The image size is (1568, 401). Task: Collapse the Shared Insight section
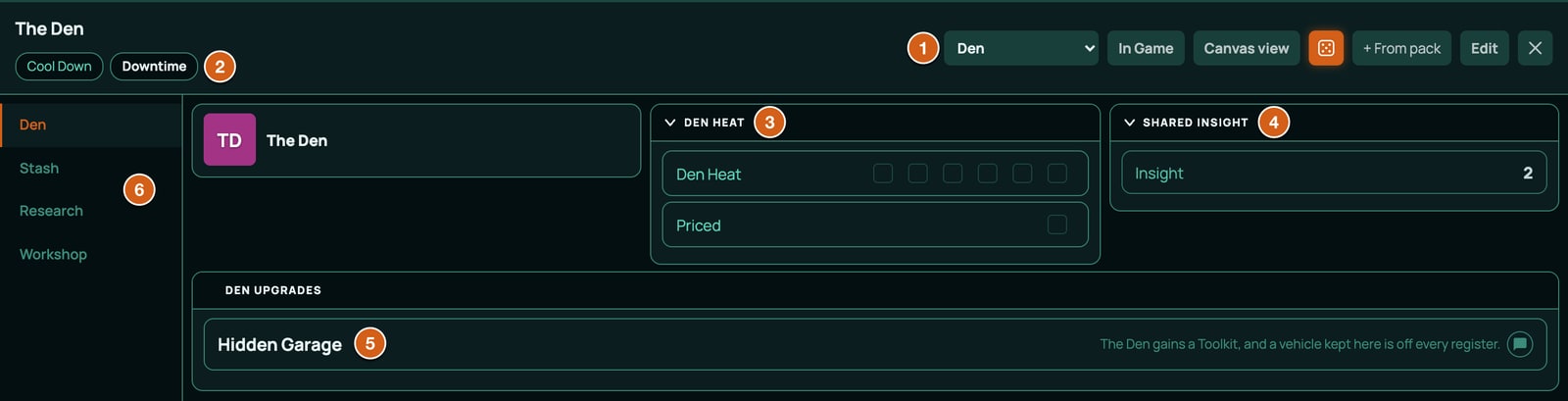point(1129,123)
